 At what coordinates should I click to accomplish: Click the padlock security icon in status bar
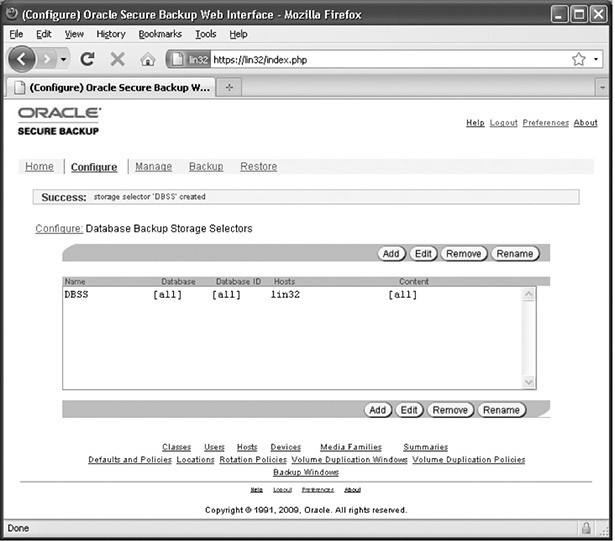point(586,528)
